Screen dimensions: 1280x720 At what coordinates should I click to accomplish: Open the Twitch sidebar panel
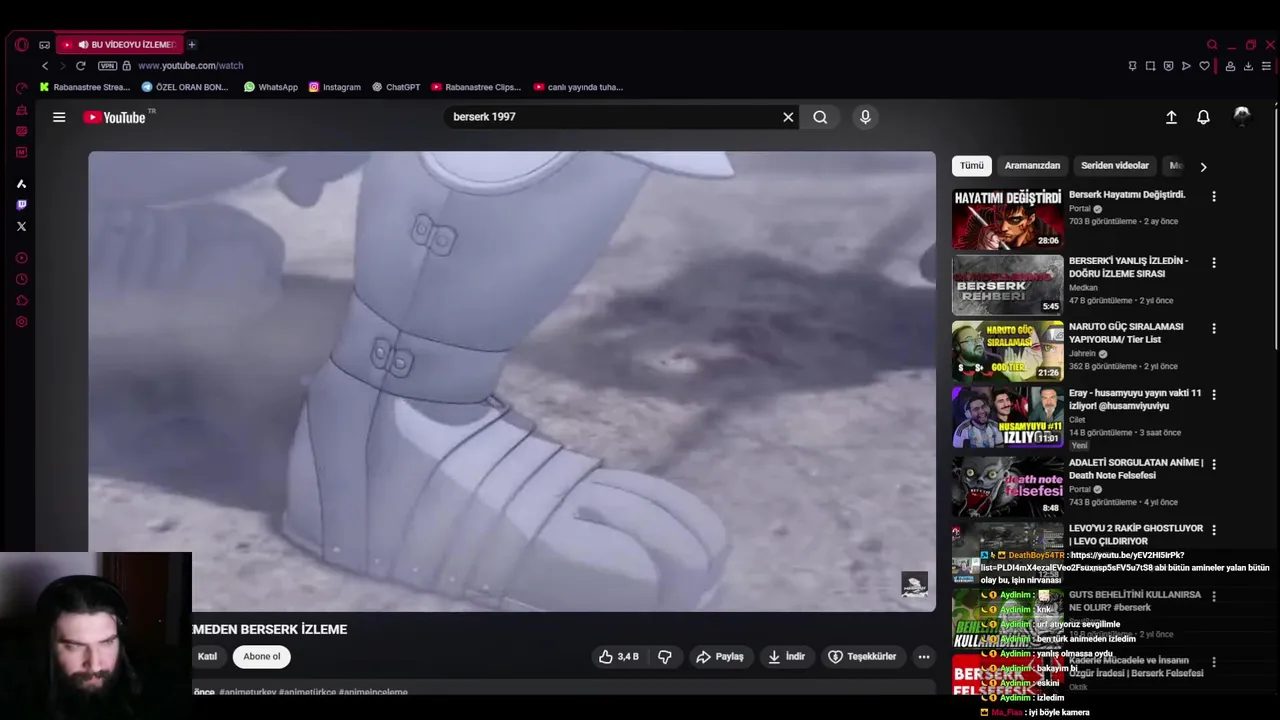tap(21, 205)
